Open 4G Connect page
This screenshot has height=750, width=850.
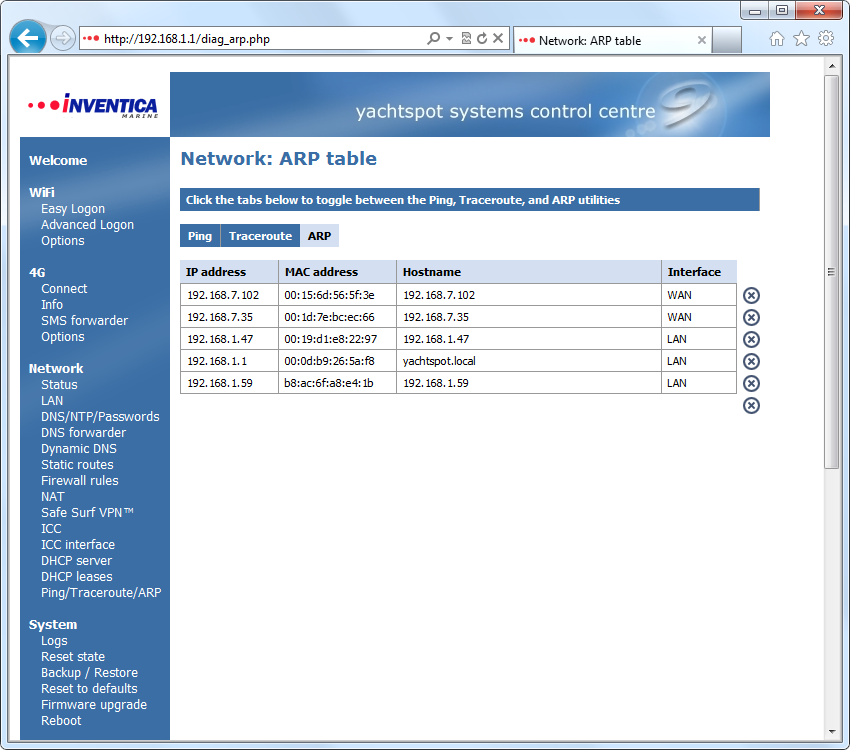(64, 288)
